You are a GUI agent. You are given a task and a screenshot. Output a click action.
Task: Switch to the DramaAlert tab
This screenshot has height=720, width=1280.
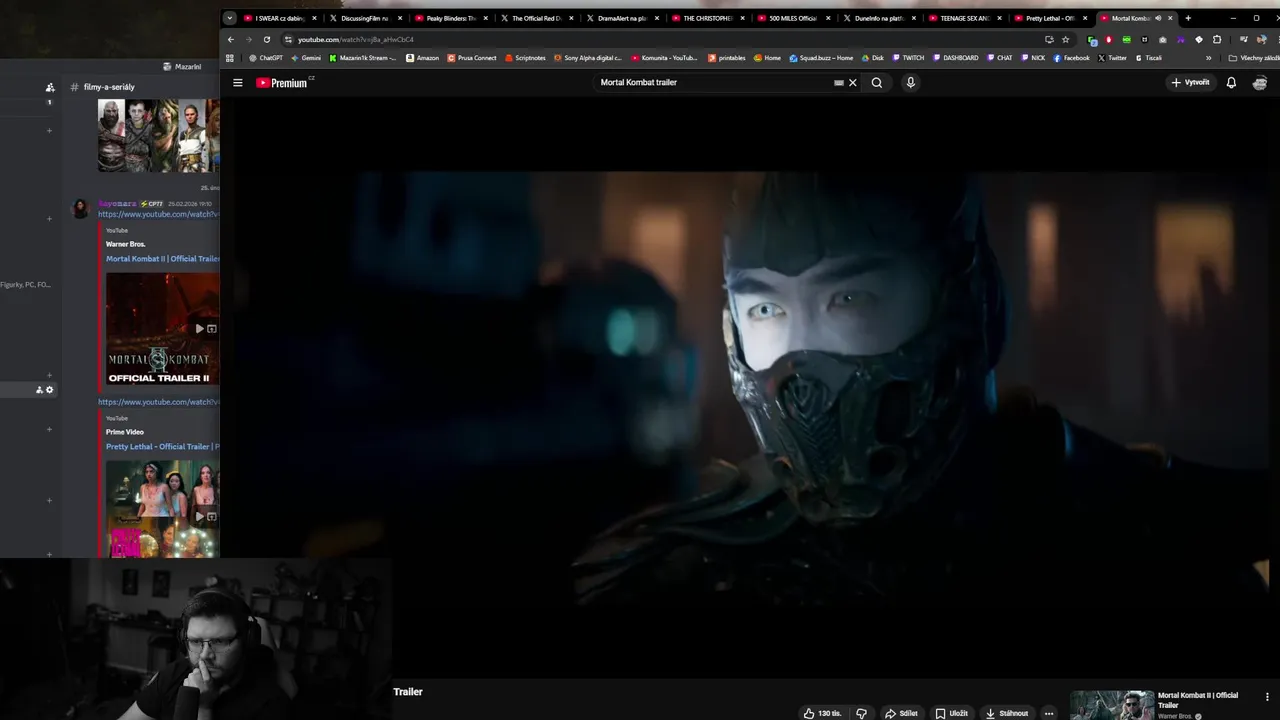(x=622, y=18)
